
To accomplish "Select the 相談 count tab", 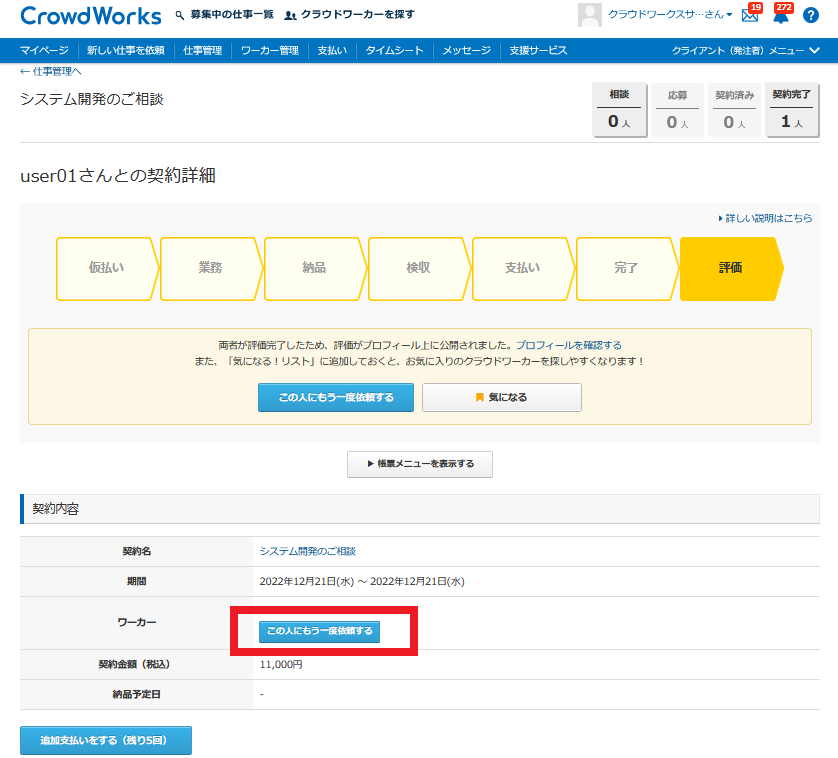I will 619,110.
